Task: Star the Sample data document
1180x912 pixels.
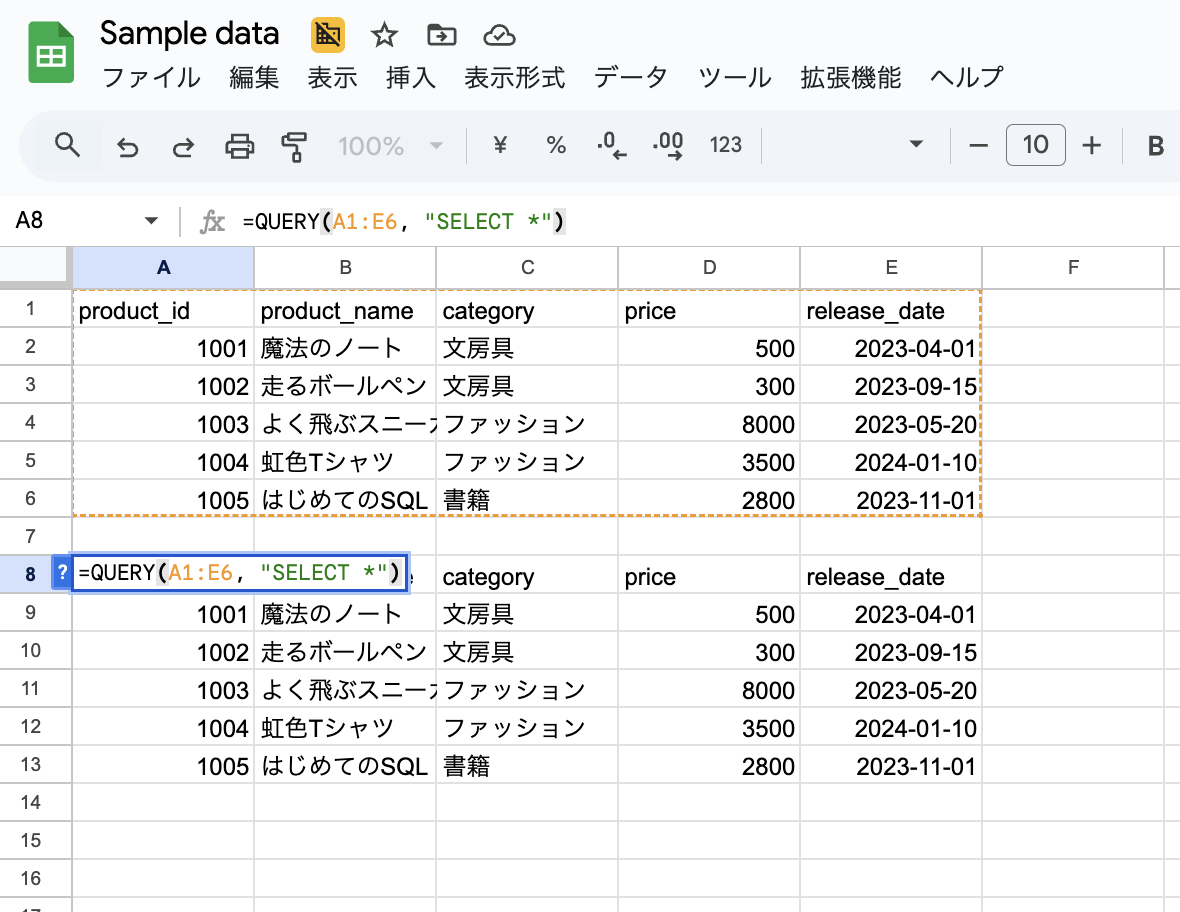Action: [384, 36]
